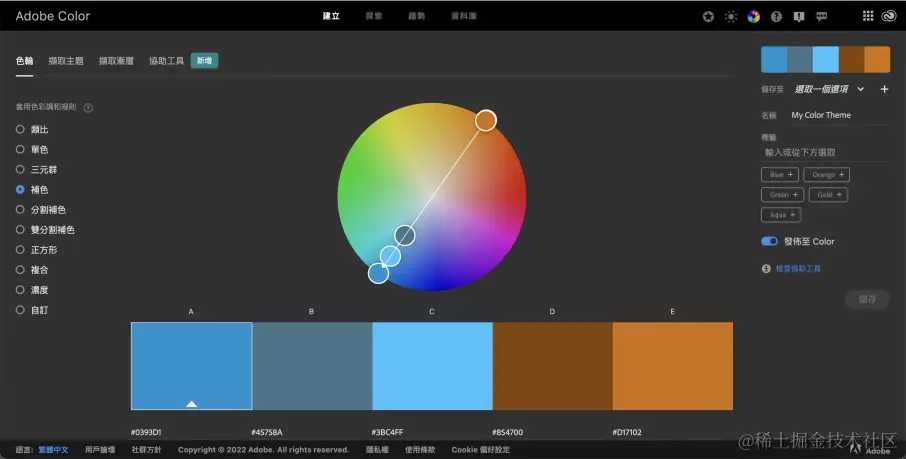Select color swatch D (brown #854700)
This screenshot has width=906, height=459.
[552, 366]
